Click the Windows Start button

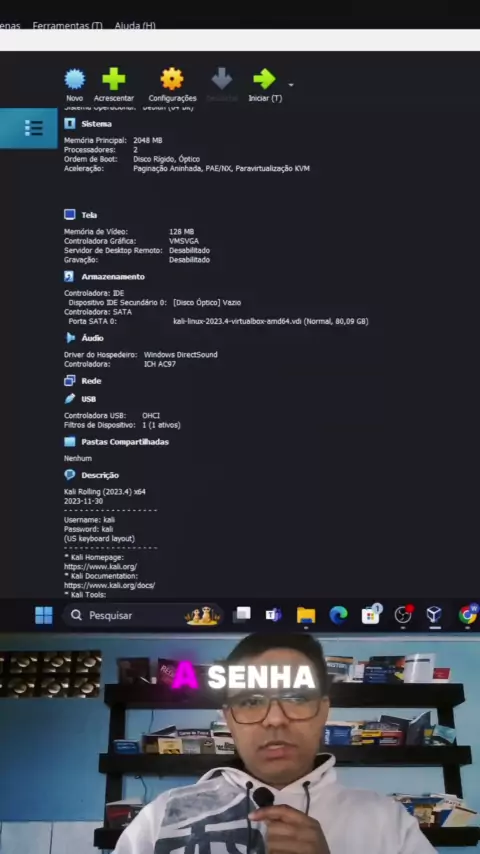coord(44,615)
